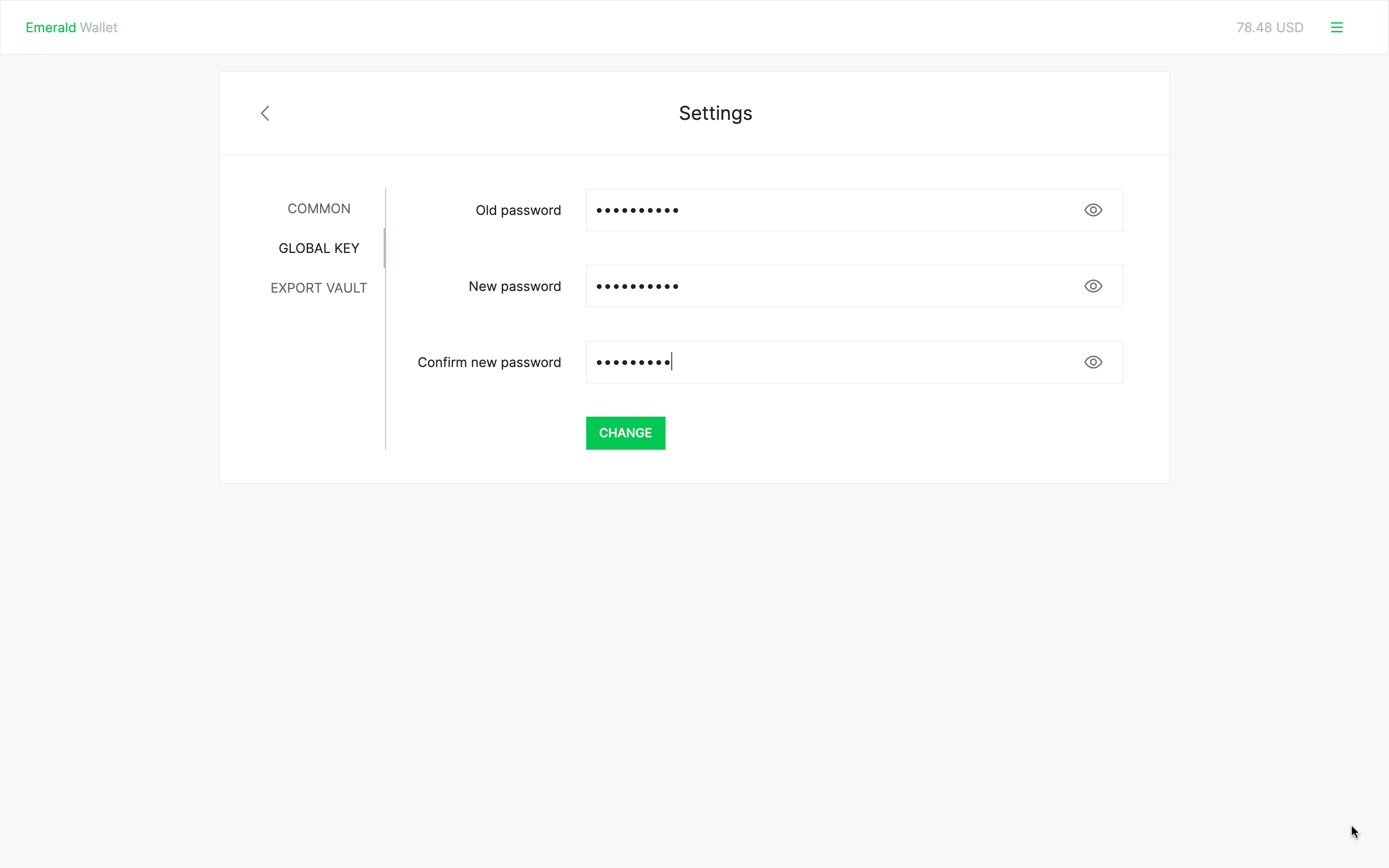Click the eye icon on old password

coord(1093,210)
